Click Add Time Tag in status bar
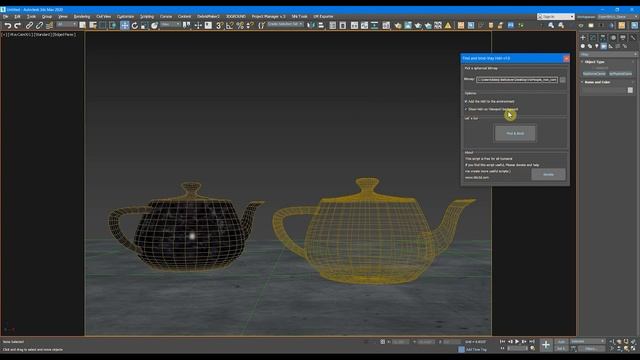 pyautogui.click(x=476, y=349)
